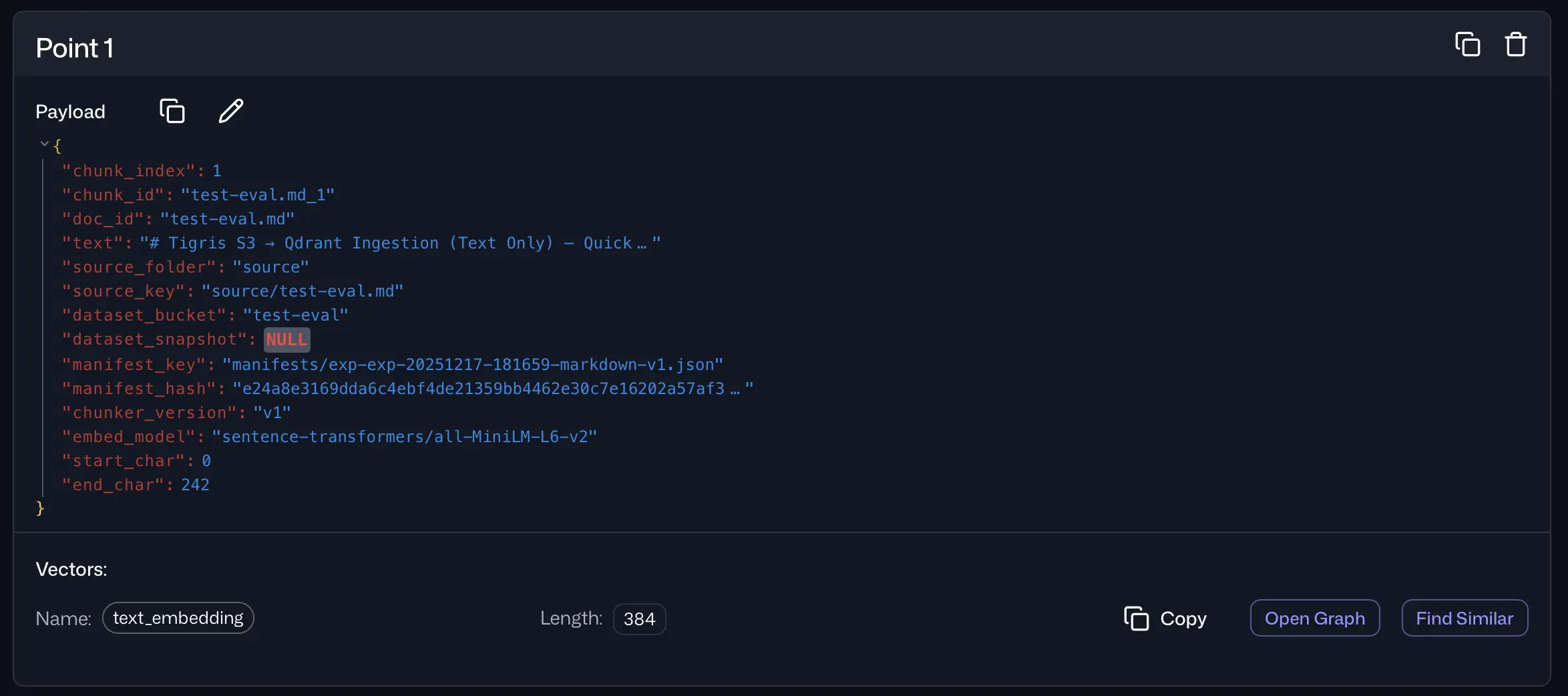Click the truncated text value starting "# Tigris S3"
The image size is (1568, 696).
pyautogui.click(x=400, y=243)
